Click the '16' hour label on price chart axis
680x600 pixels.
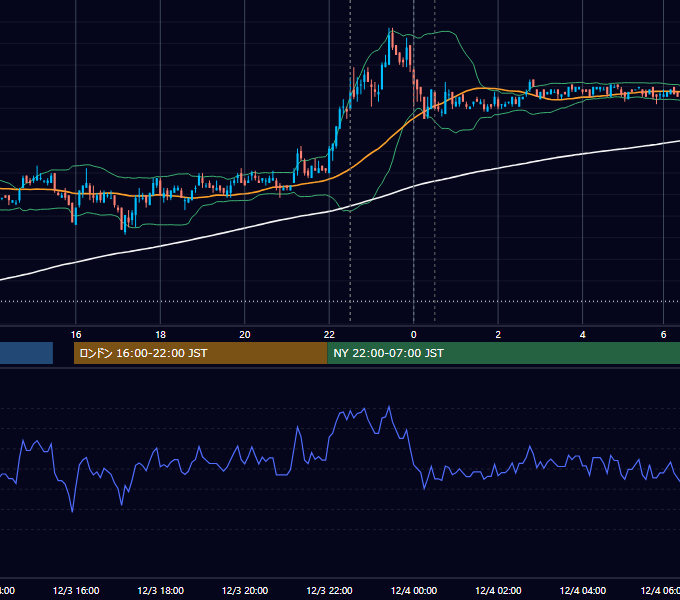76,335
